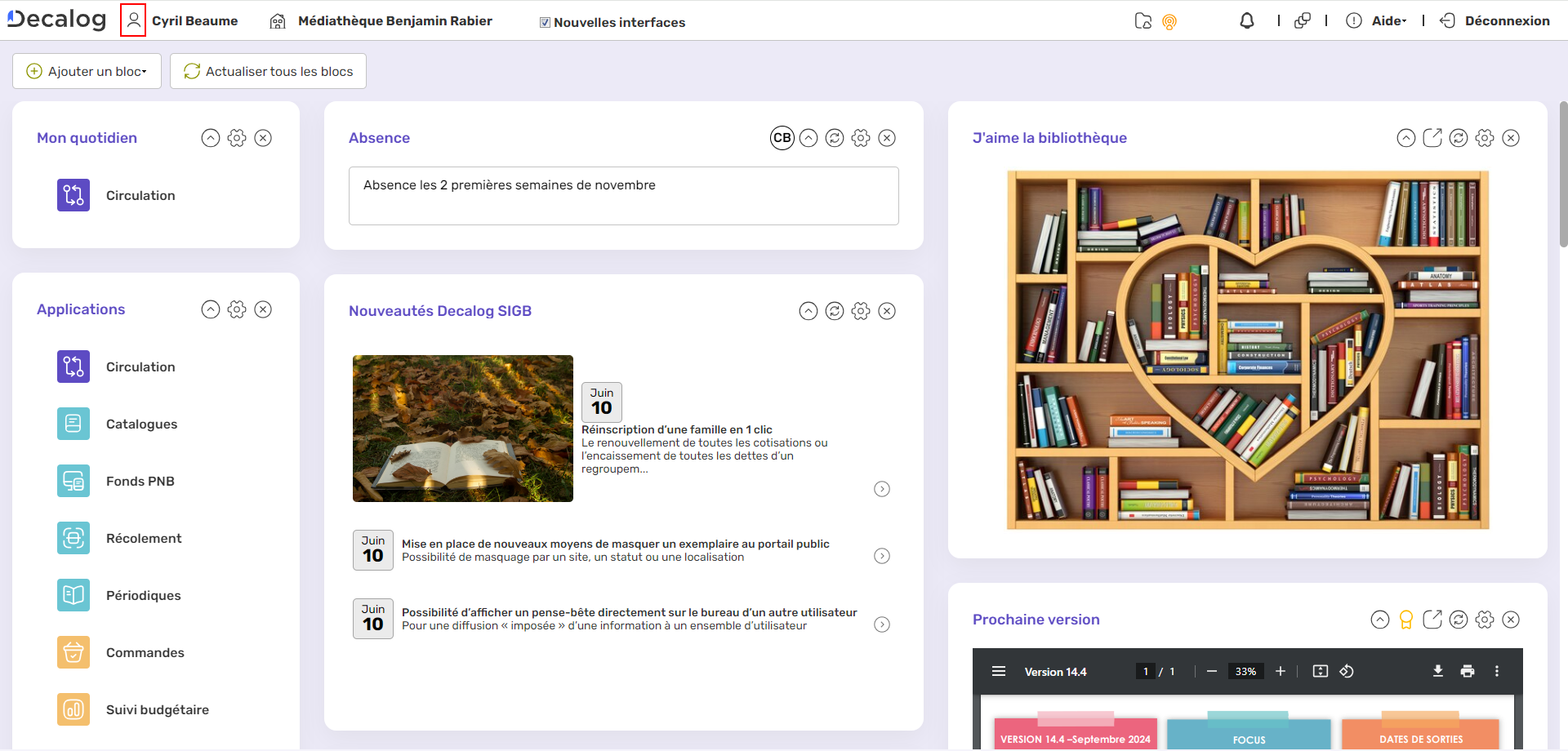Viewport: 1568px width, 751px height.
Task: Download the Version 14.4 PDF
Action: point(1437,671)
